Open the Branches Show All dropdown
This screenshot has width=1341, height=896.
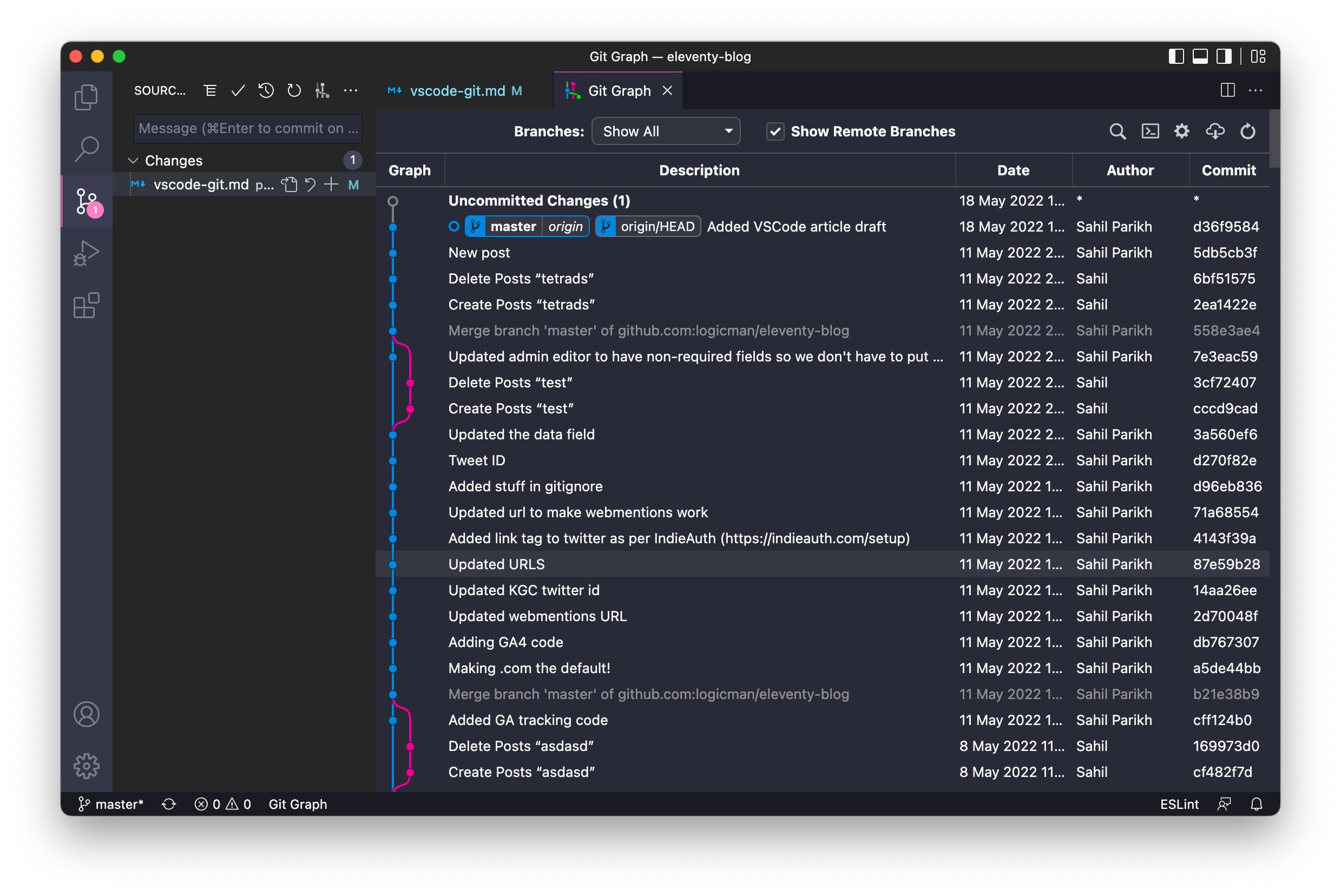tap(666, 131)
